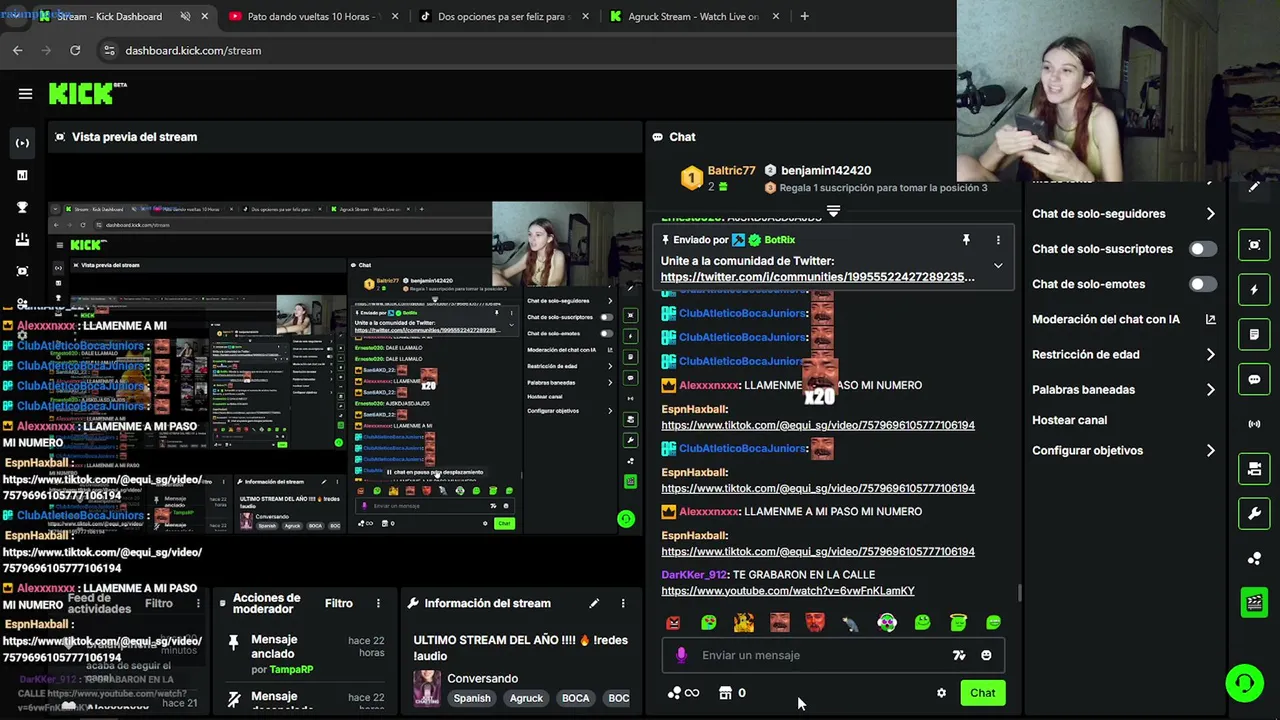Click username Baltric77 in gift leaderboard
Viewport: 1280px width, 720px height.
(732, 171)
